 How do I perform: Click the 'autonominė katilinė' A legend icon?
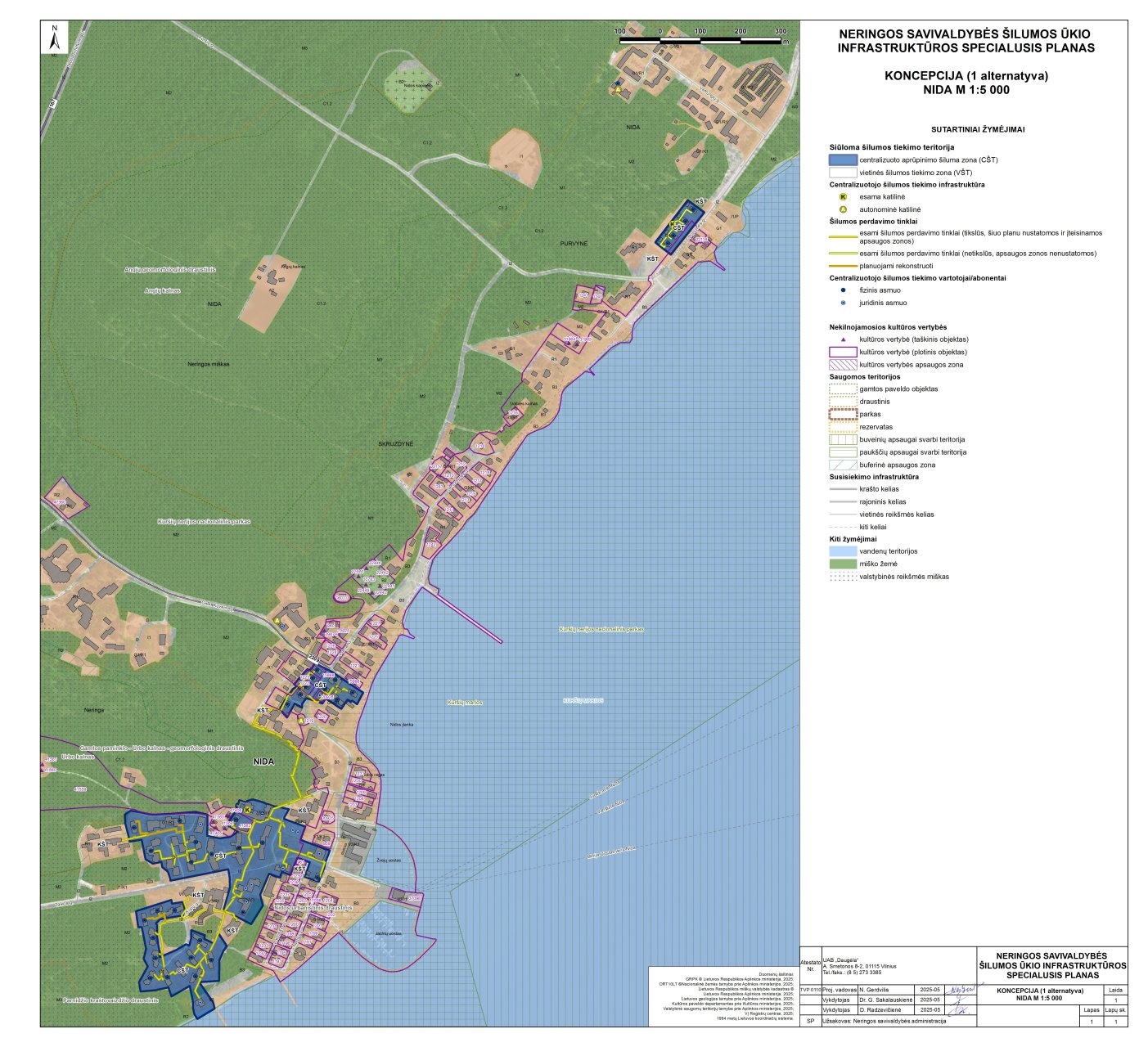point(842,209)
